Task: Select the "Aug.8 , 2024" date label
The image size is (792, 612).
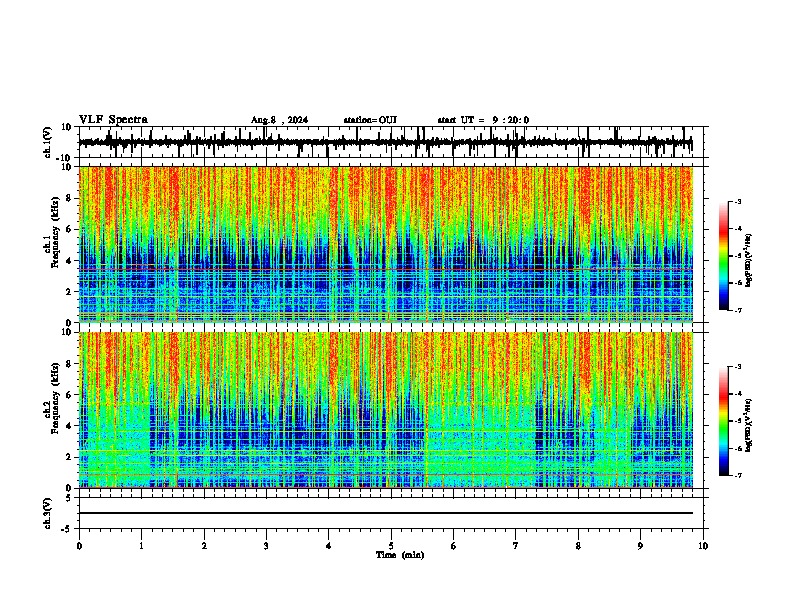Action: 279,120
